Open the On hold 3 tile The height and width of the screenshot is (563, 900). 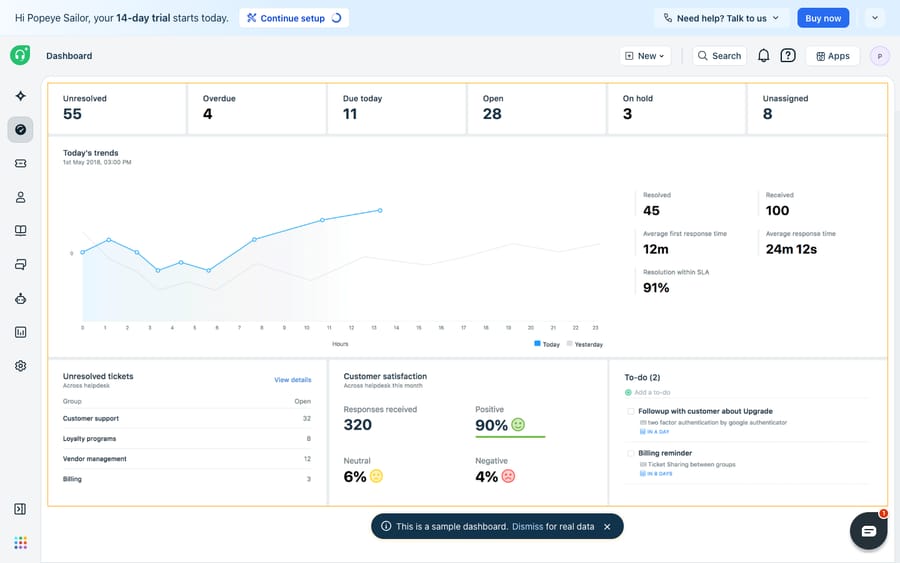click(x=677, y=109)
